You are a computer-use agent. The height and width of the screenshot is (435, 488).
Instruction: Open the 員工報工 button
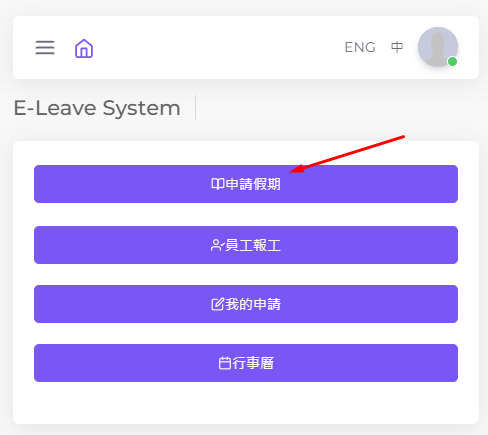point(246,245)
